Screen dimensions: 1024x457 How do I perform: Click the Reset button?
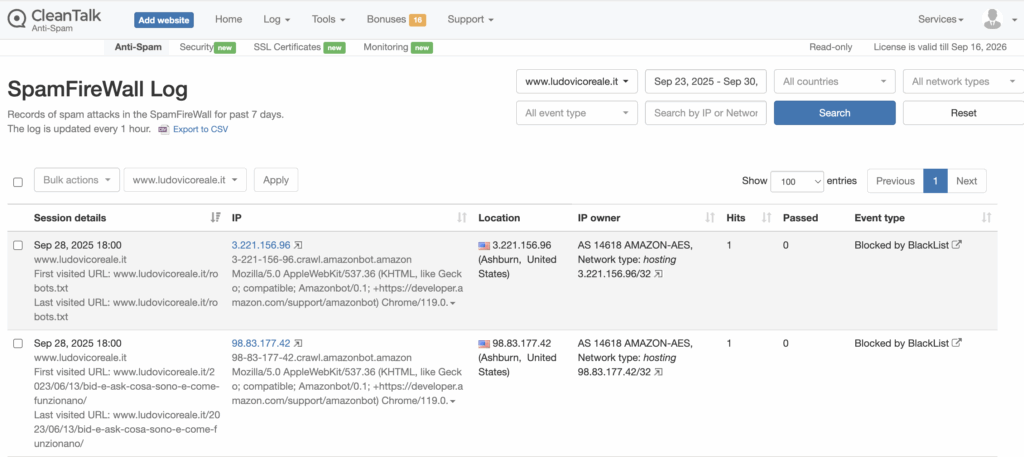coord(963,113)
